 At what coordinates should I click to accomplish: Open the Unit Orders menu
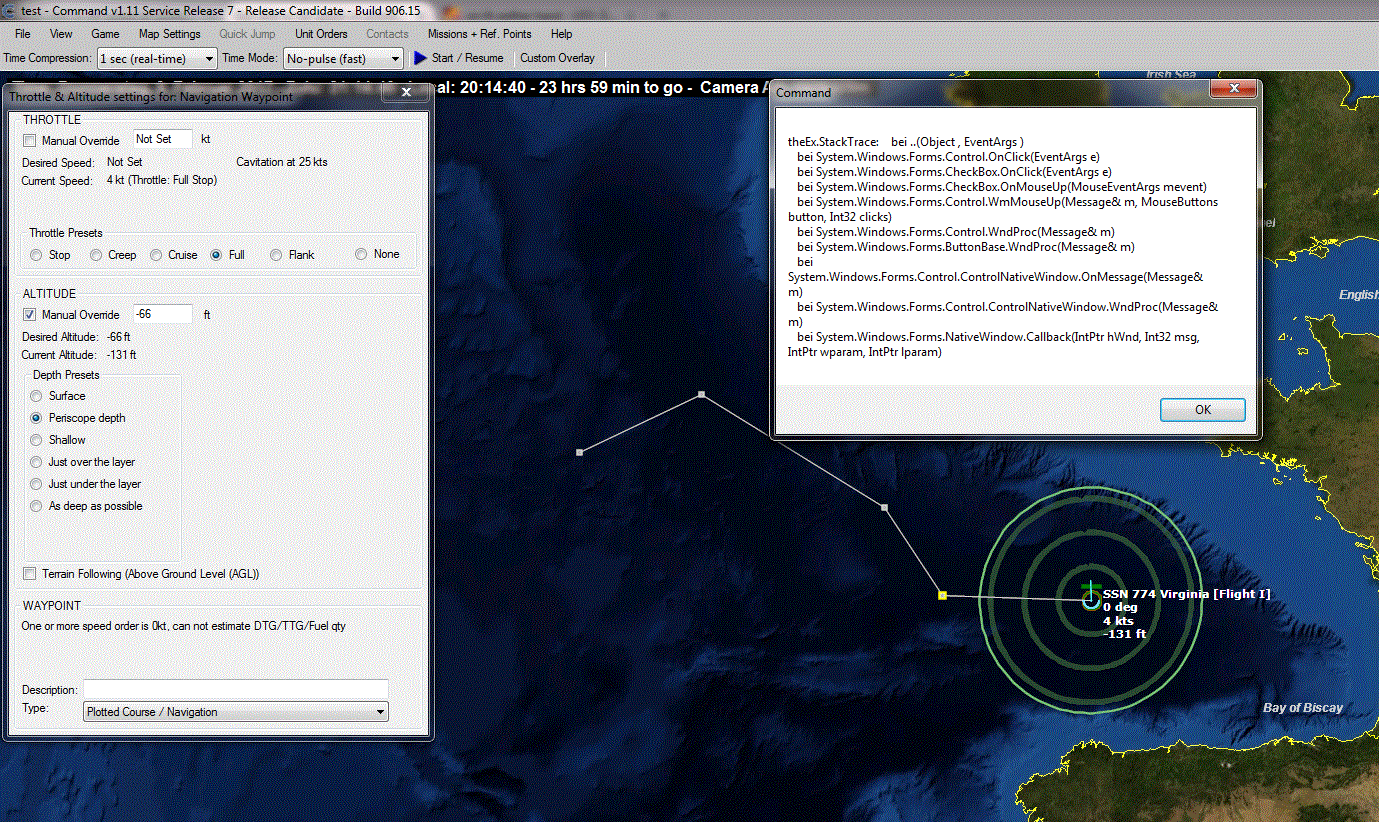[x=321, y=34]
